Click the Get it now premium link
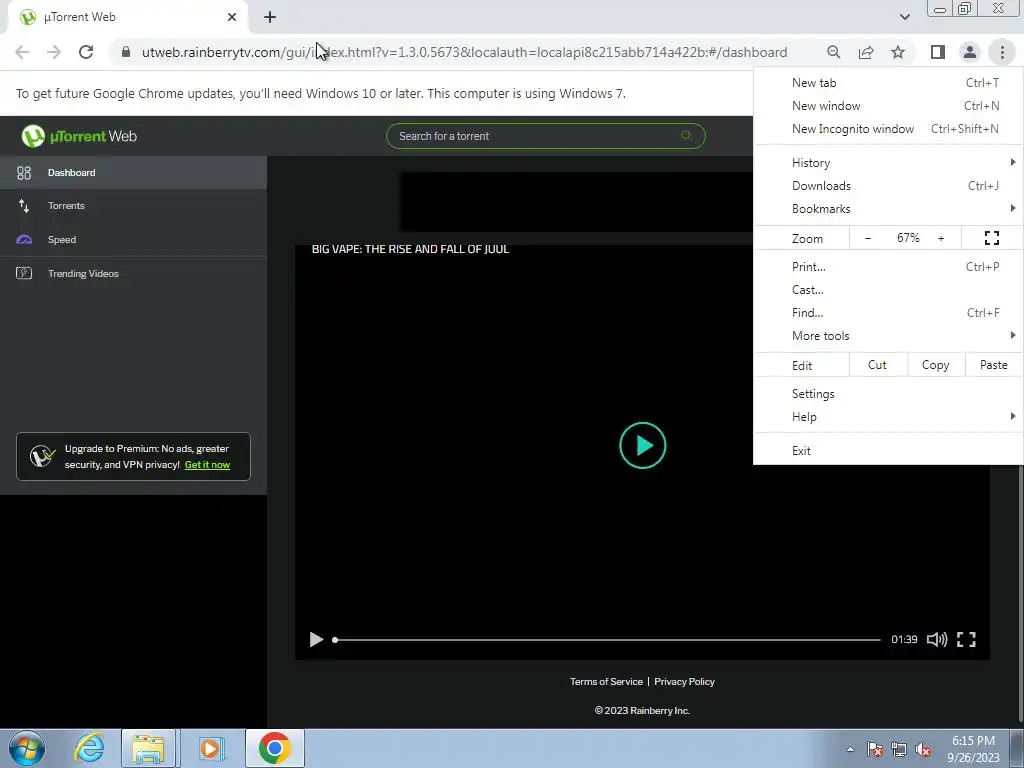The width and height of the screenshot is (1024, 768). (207, 465)
